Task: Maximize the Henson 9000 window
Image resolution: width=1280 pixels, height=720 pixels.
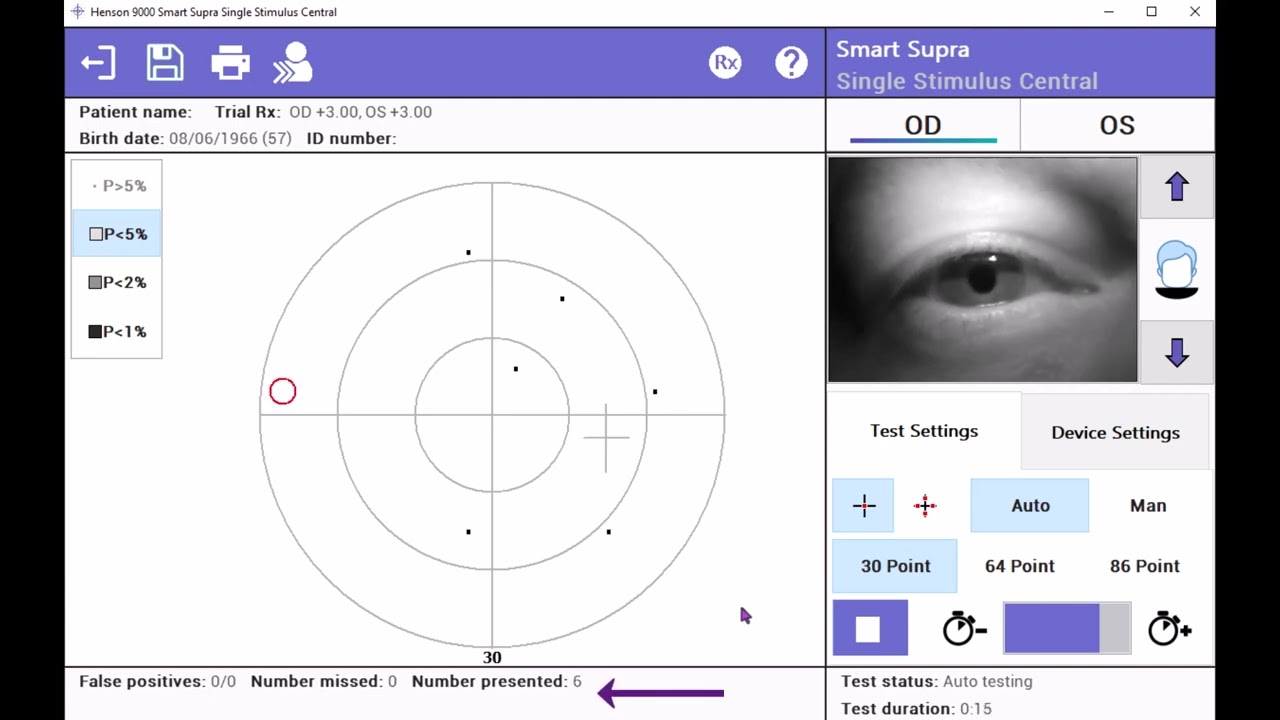Action: (1152, 12)
